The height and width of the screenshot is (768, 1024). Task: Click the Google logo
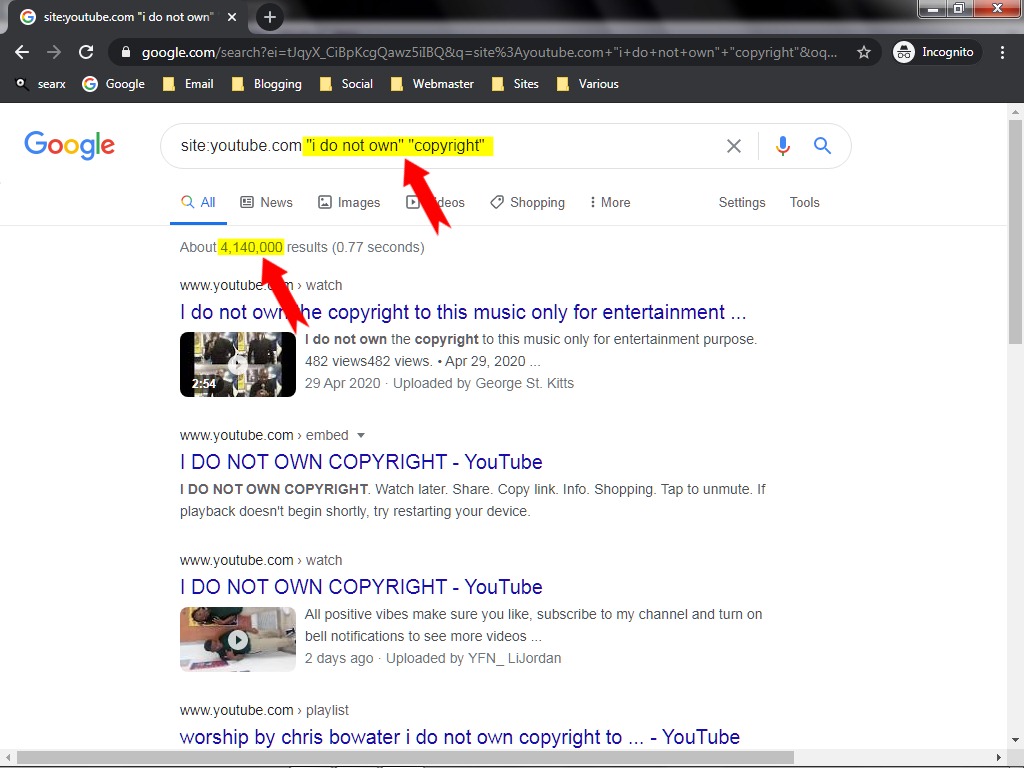click(x=69, y=145)
